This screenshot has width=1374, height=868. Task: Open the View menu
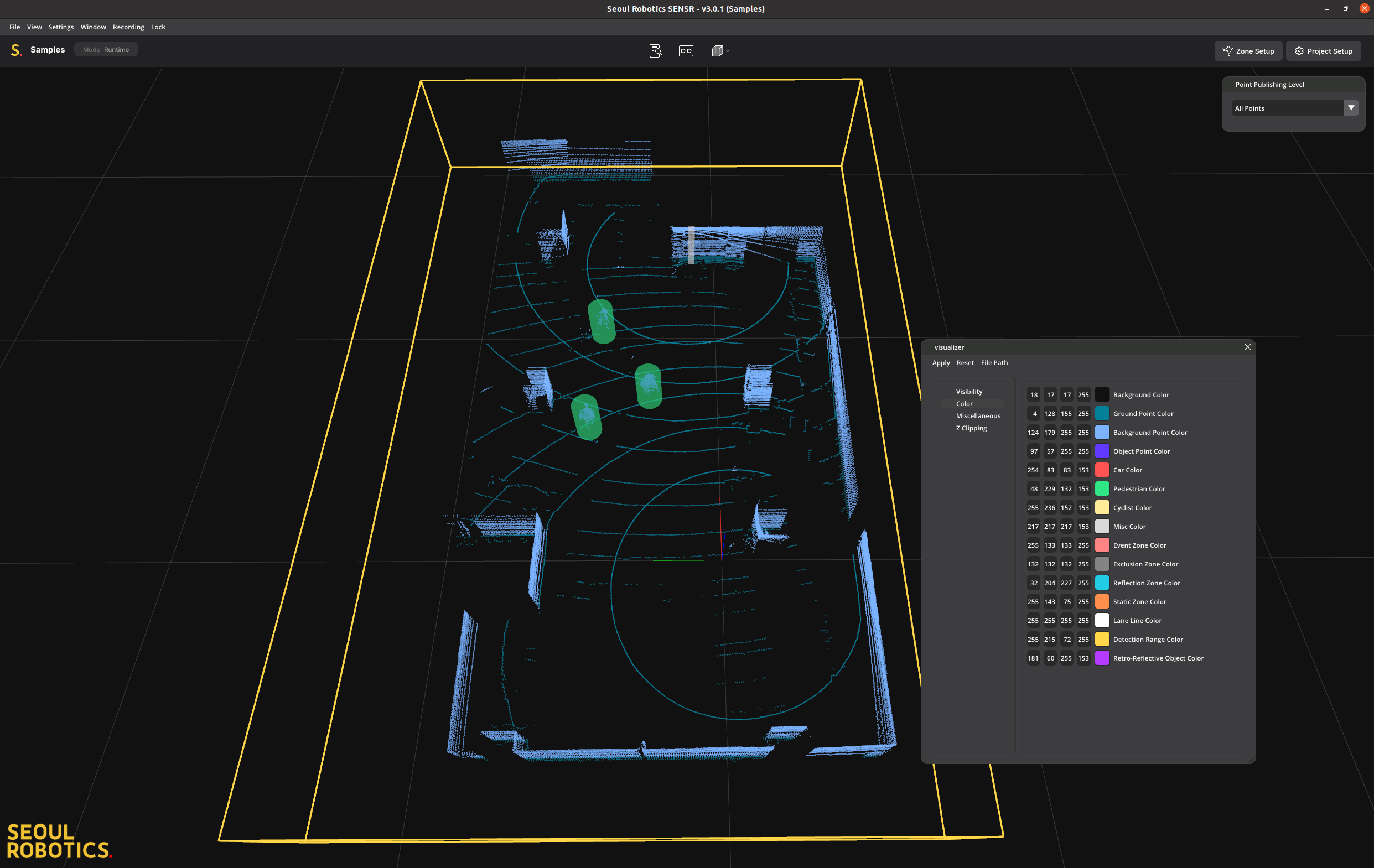pyautogui.click(x=34, y=27)
